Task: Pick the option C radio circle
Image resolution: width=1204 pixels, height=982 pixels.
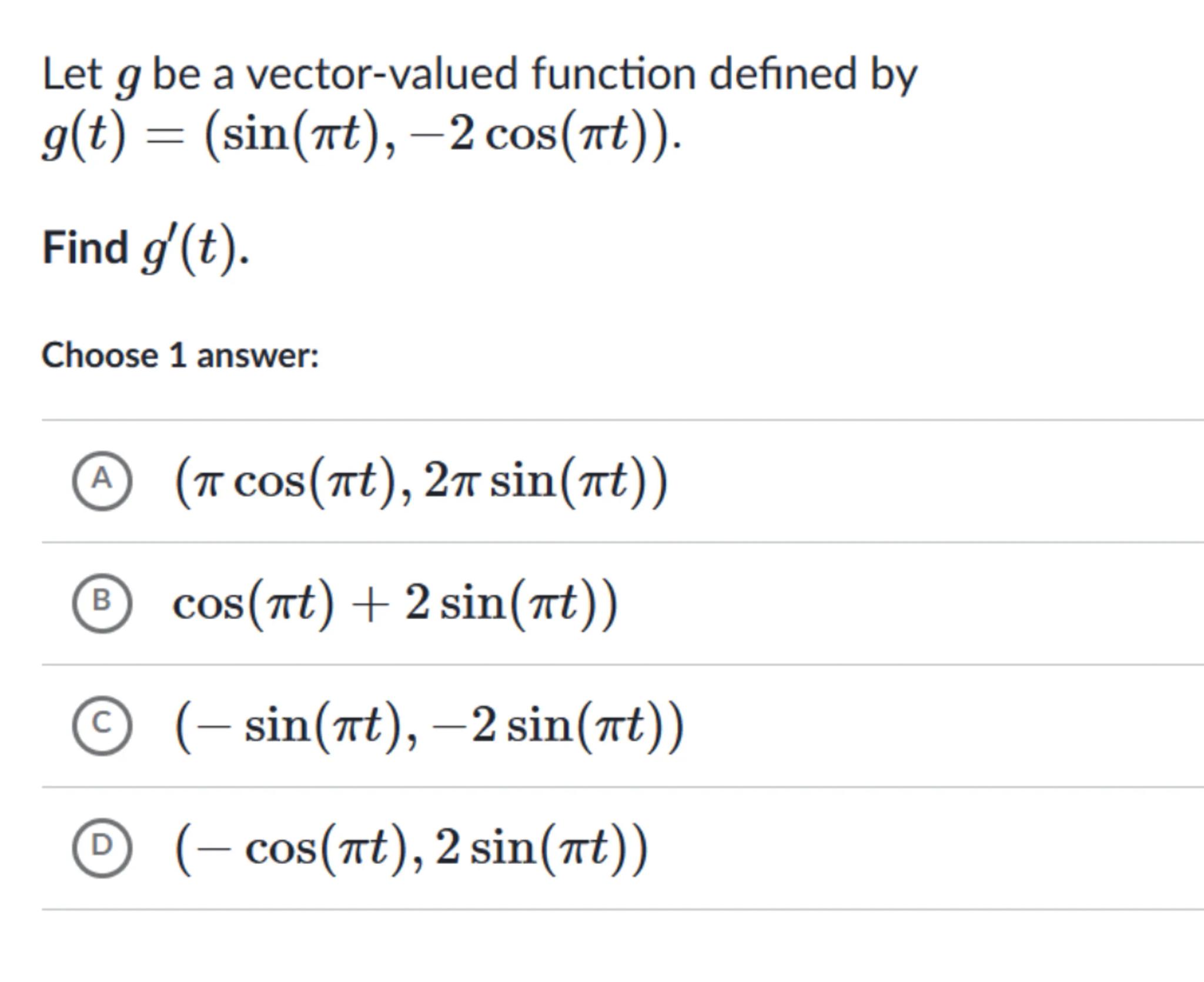Action: [x=102, y=724]
